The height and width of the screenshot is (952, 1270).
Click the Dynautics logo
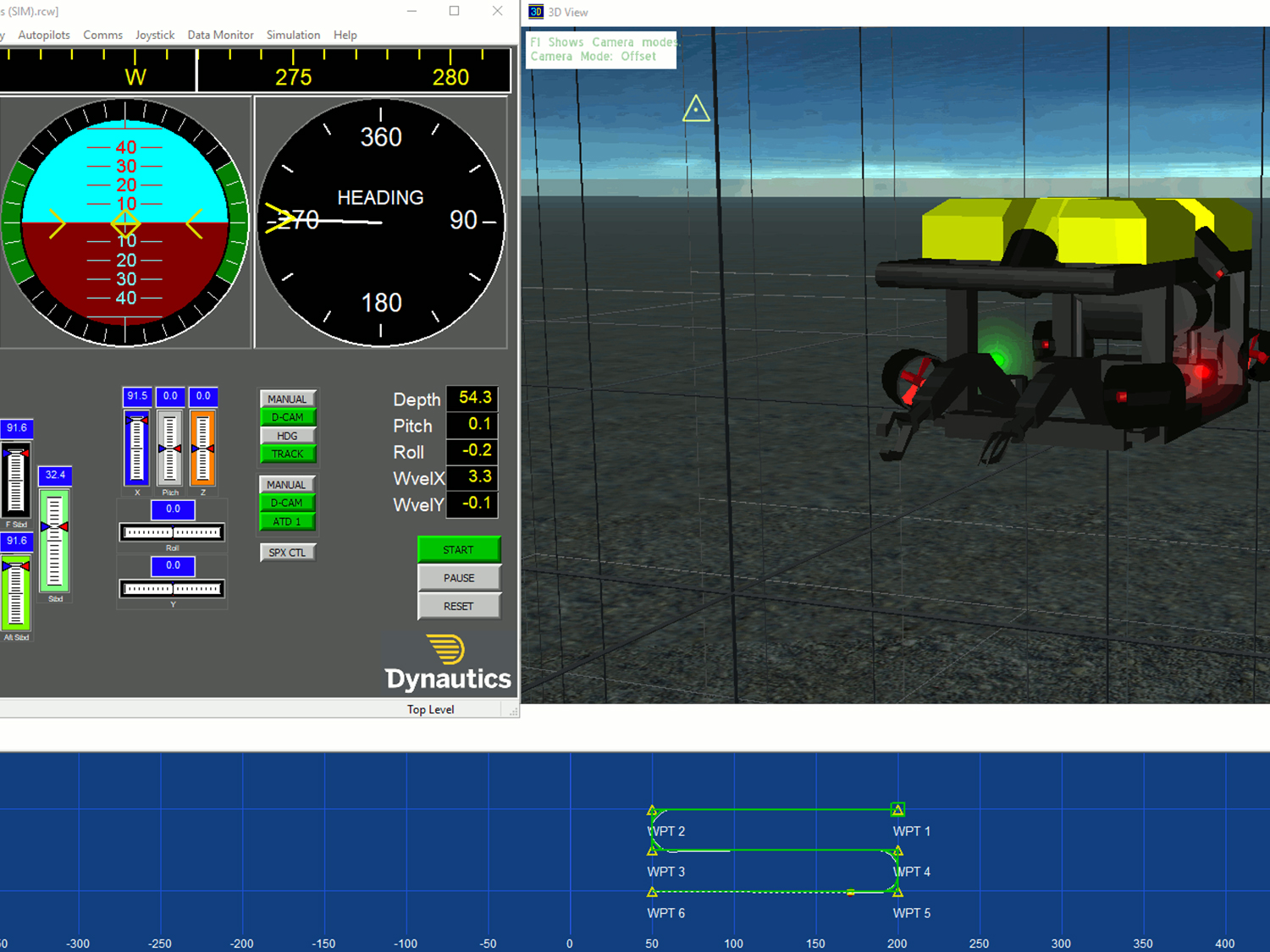tap(447, 664)
